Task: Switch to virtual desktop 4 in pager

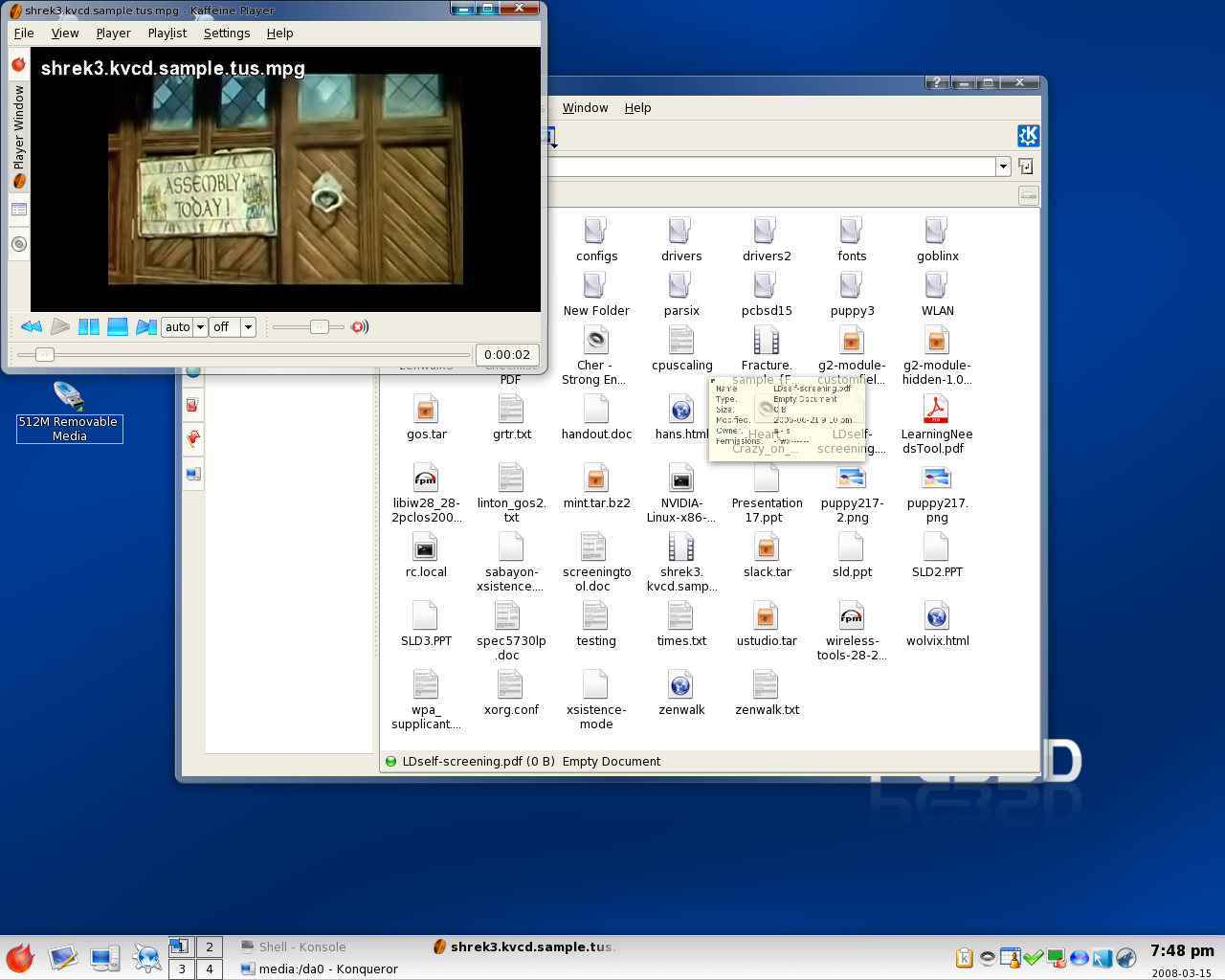Action: (x=210, y=969)
